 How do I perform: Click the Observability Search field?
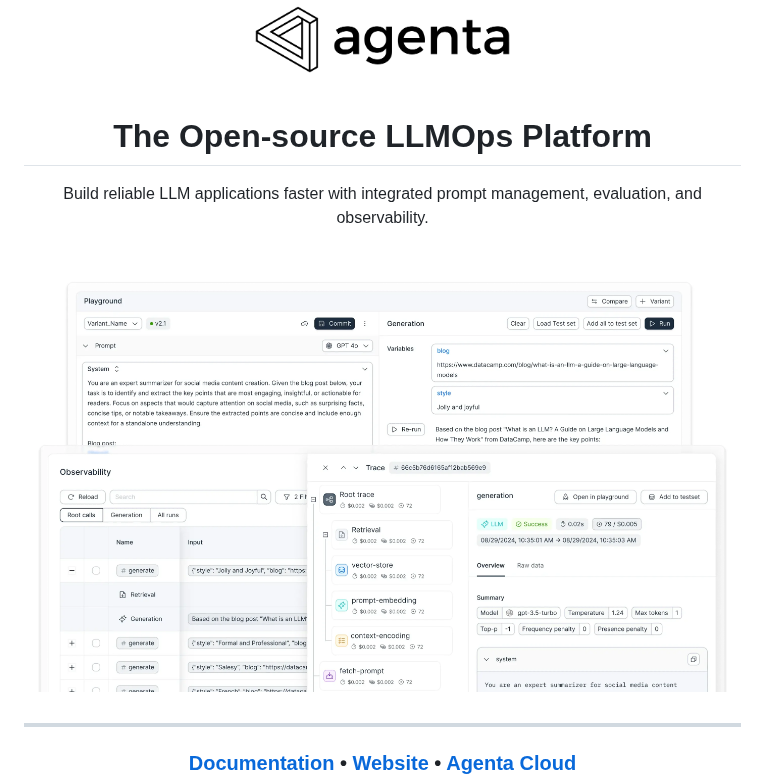click(184, 497)
